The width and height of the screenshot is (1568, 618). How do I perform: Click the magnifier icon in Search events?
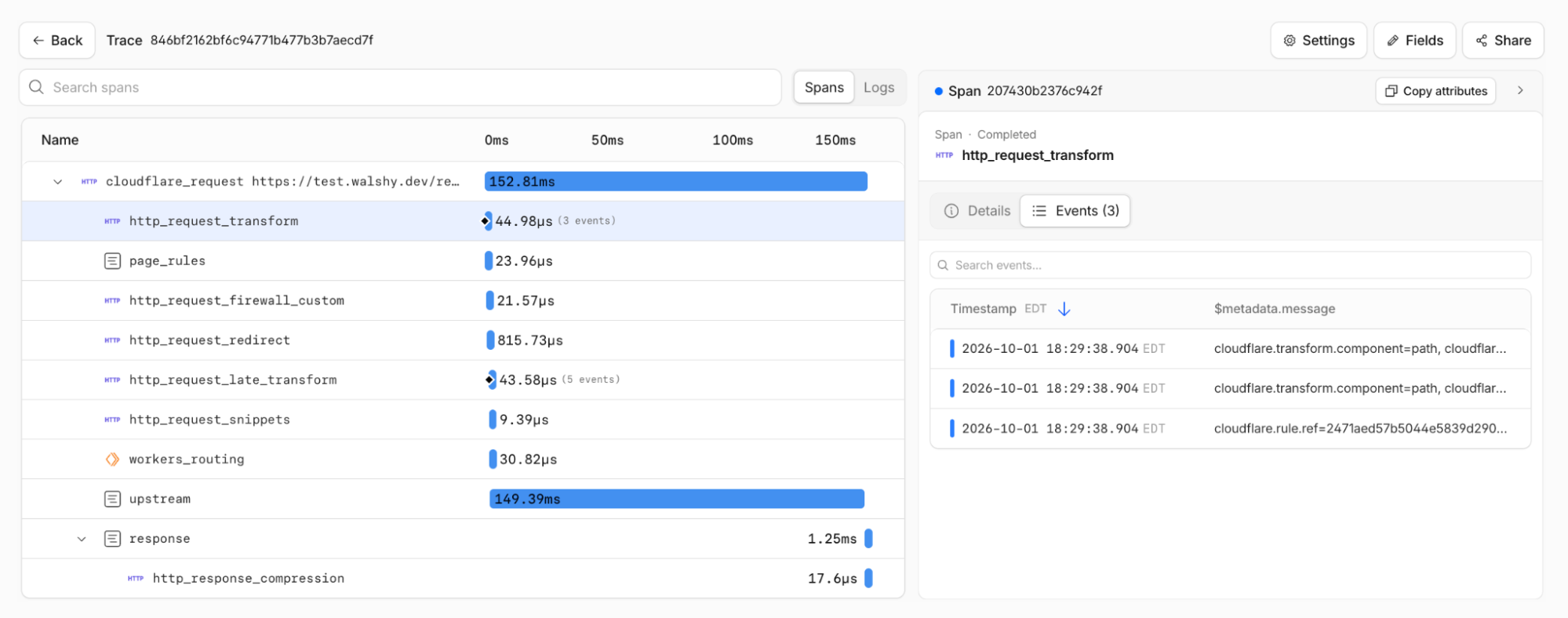click(943, 265)
